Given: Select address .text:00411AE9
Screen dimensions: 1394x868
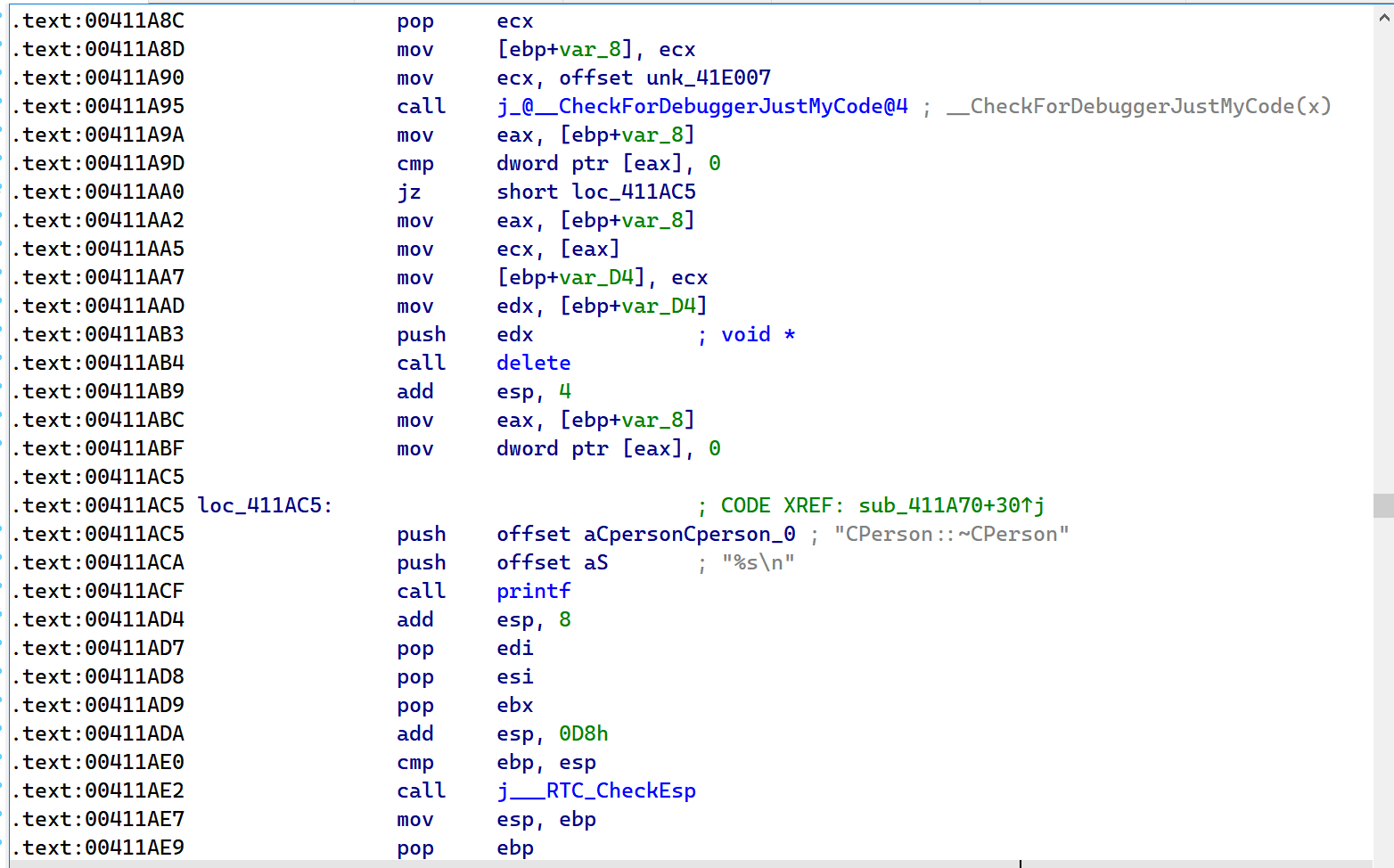Looking at the screenshot, I should [98, 848].
